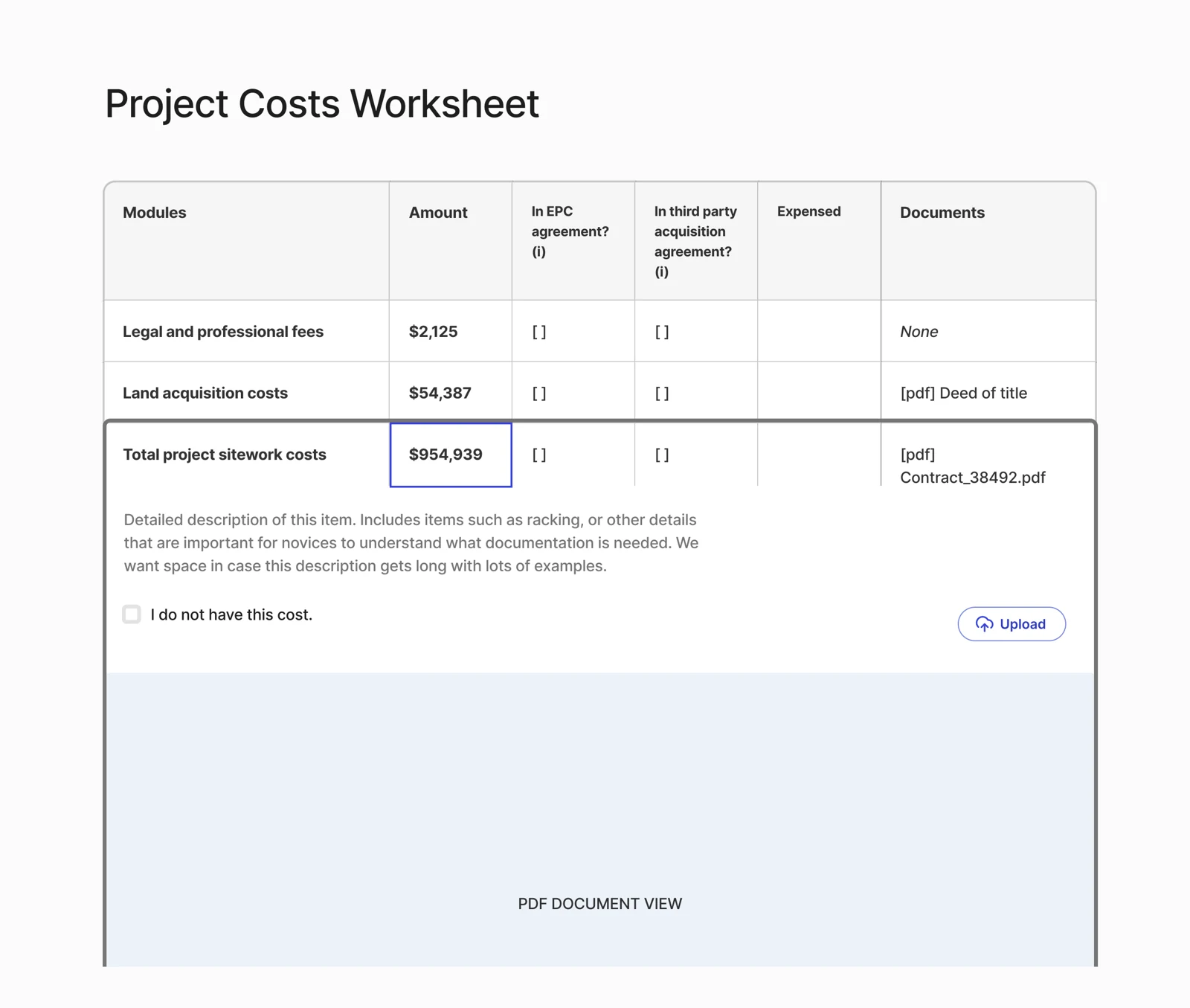Select the Legal and professional fees row
This screenshot has width=1190, height=1008.
599,331
